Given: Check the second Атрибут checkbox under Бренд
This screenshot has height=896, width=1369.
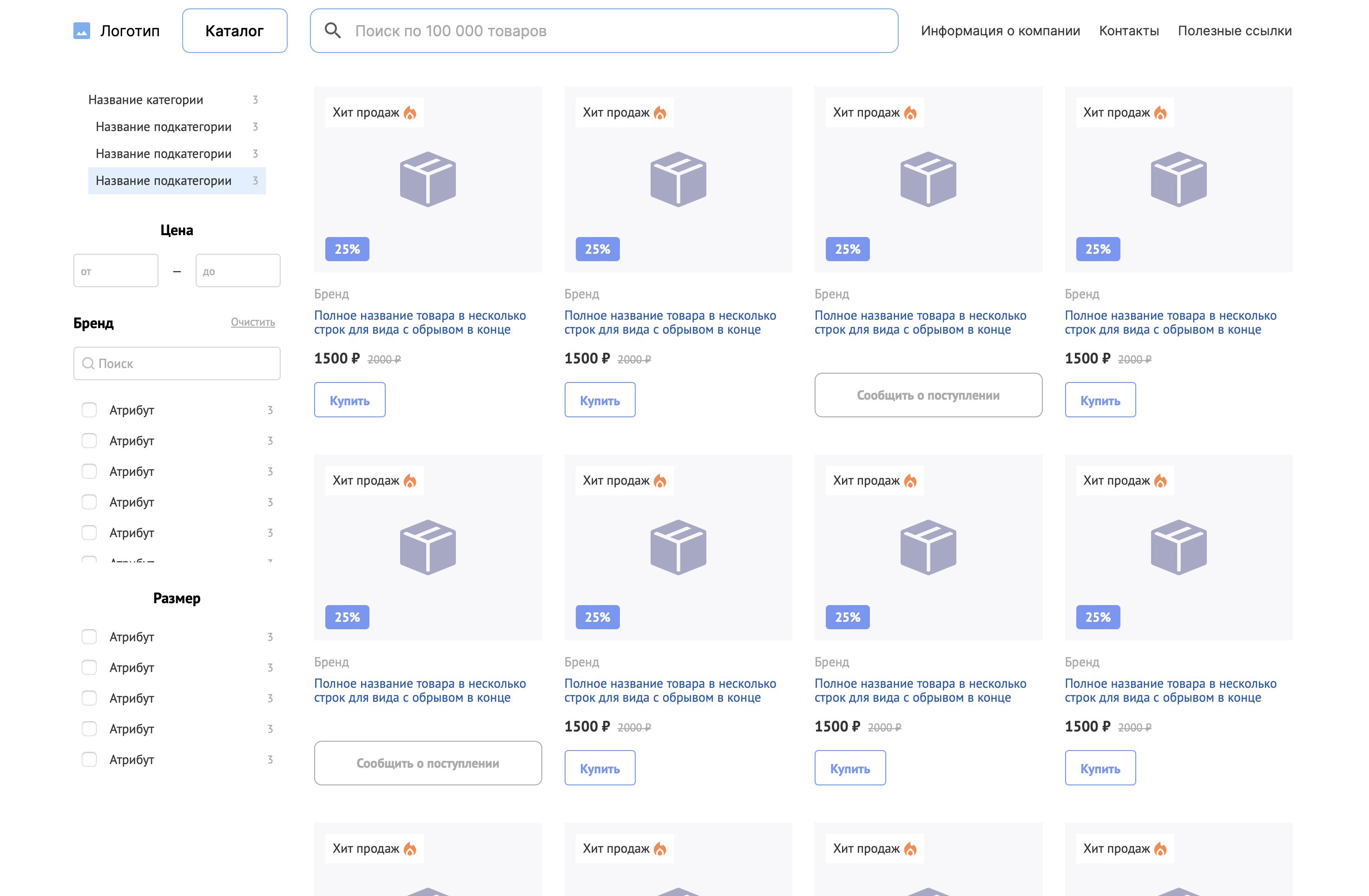Looking at the screenshot, I should pyautogui.click(x=89, y=441).
